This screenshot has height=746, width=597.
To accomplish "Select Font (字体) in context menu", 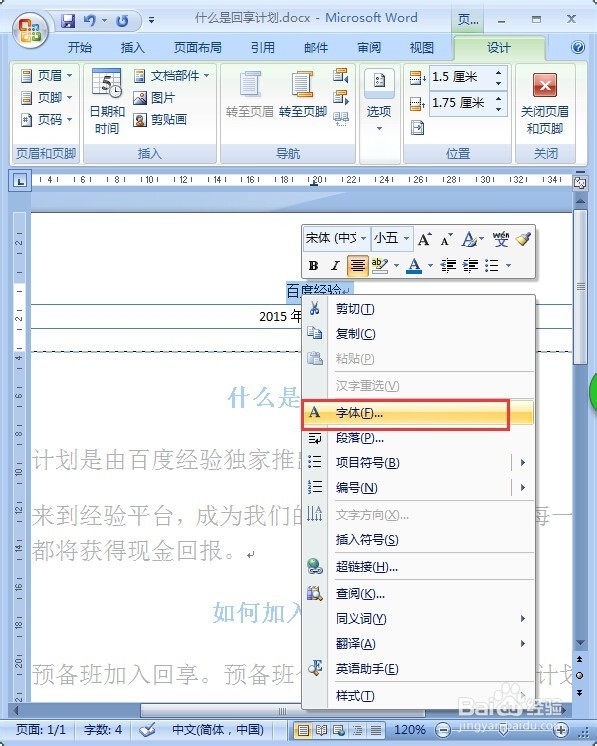I will (419, 412).
